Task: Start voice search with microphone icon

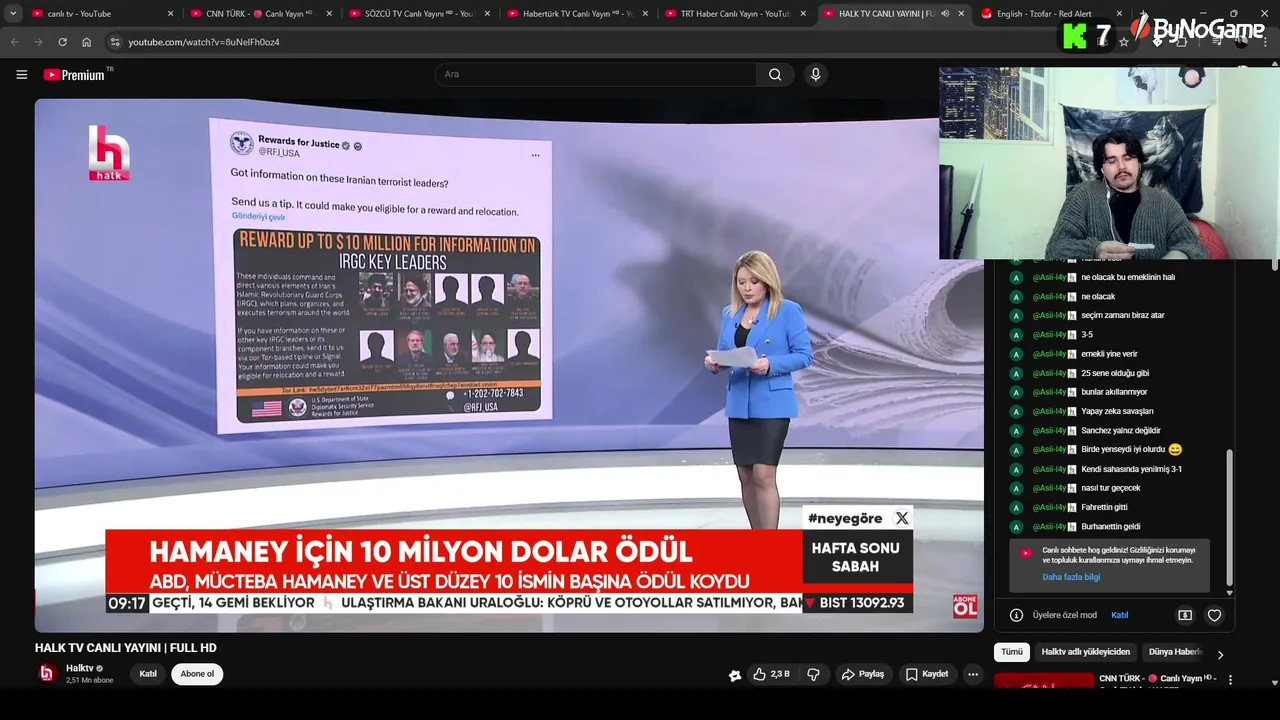Action: (x=816, y=74)
